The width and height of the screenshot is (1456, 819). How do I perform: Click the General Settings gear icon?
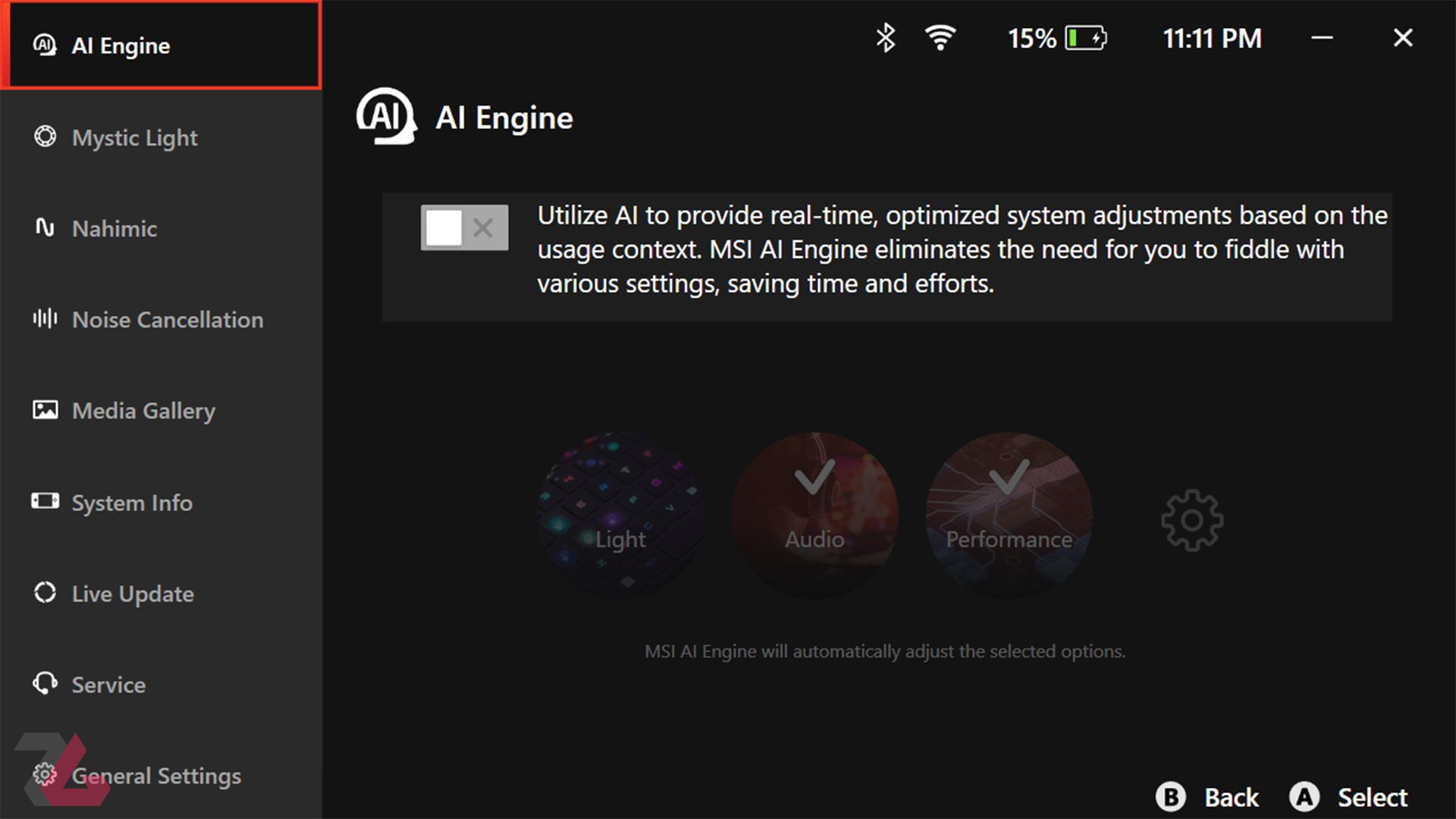coord(47,775)
